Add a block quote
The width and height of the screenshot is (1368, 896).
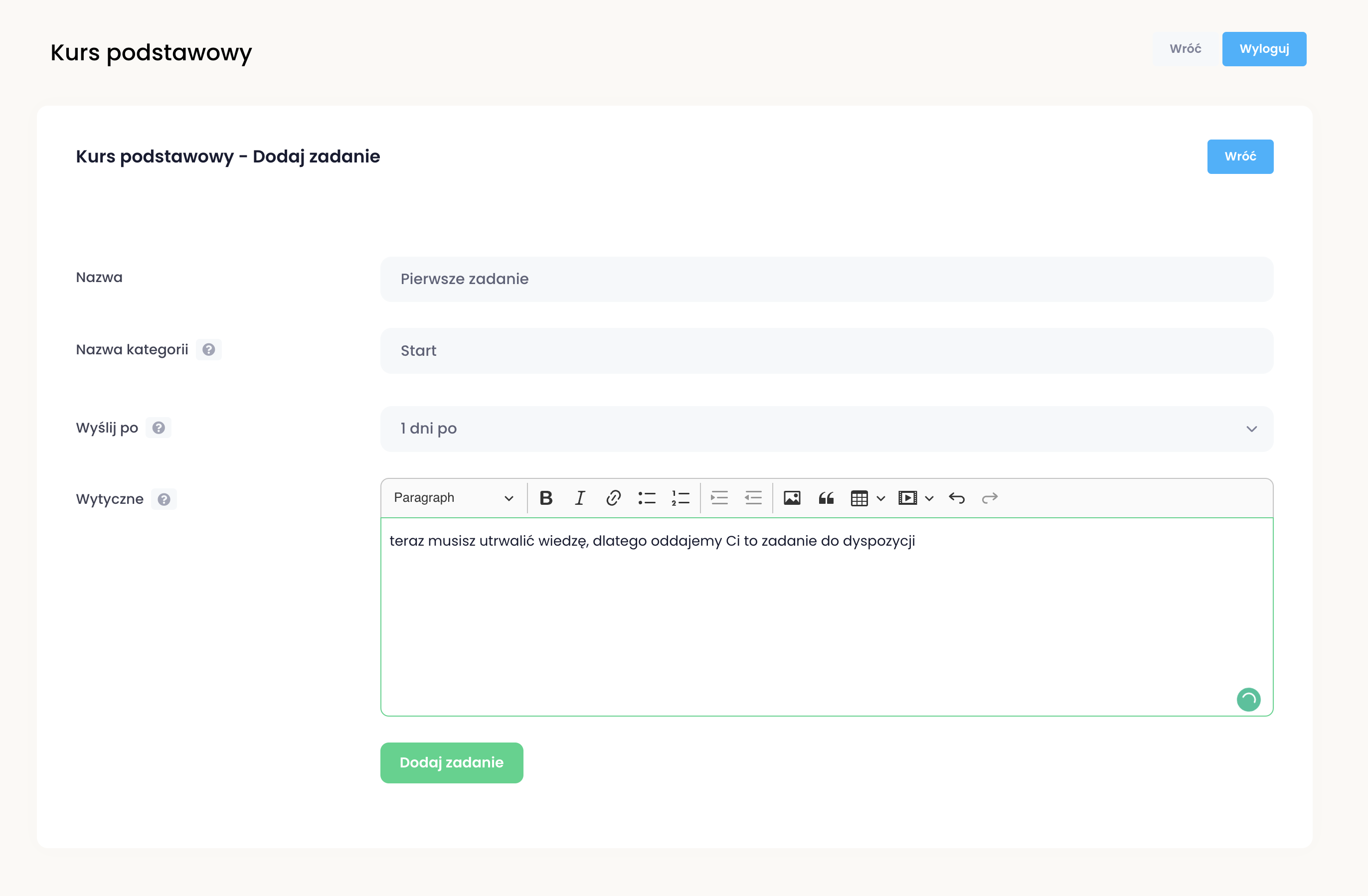pyautogui.click(x=826, y=498)
